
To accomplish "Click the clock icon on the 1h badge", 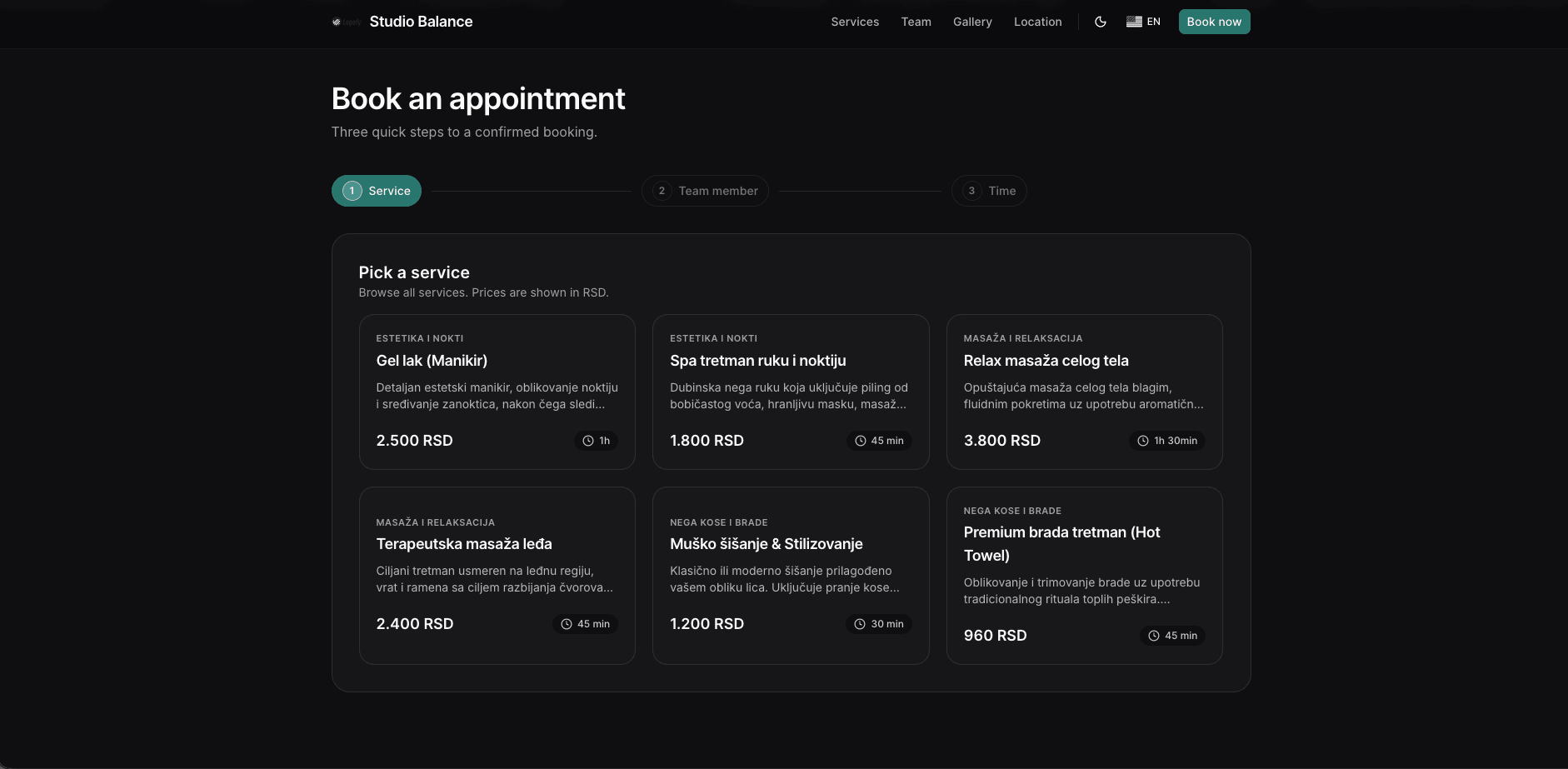I will (x=588, y=441).
